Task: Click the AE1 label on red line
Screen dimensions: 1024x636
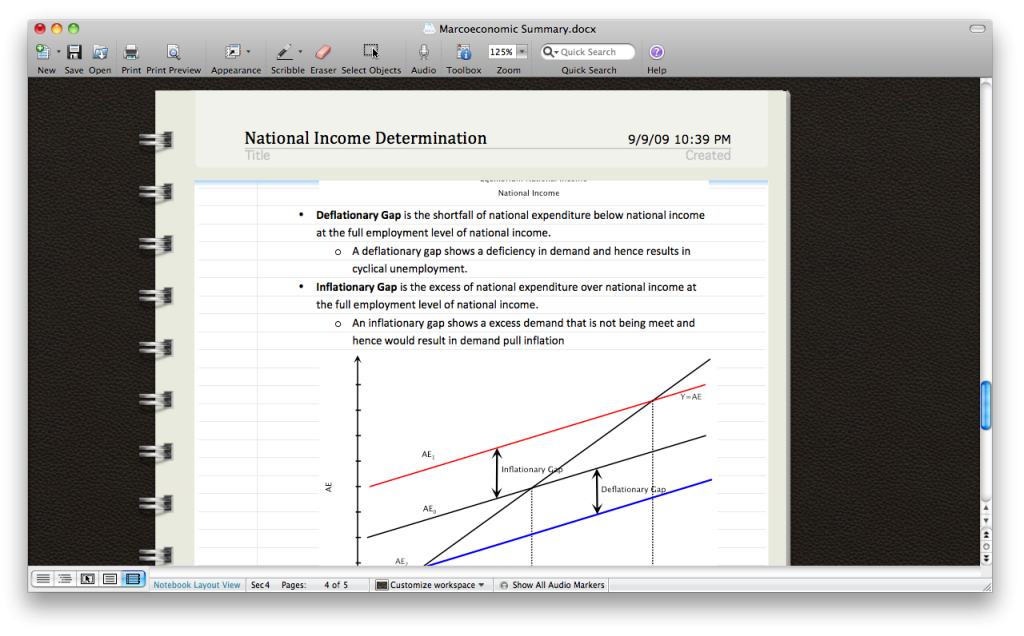Action: coord(428,454)
